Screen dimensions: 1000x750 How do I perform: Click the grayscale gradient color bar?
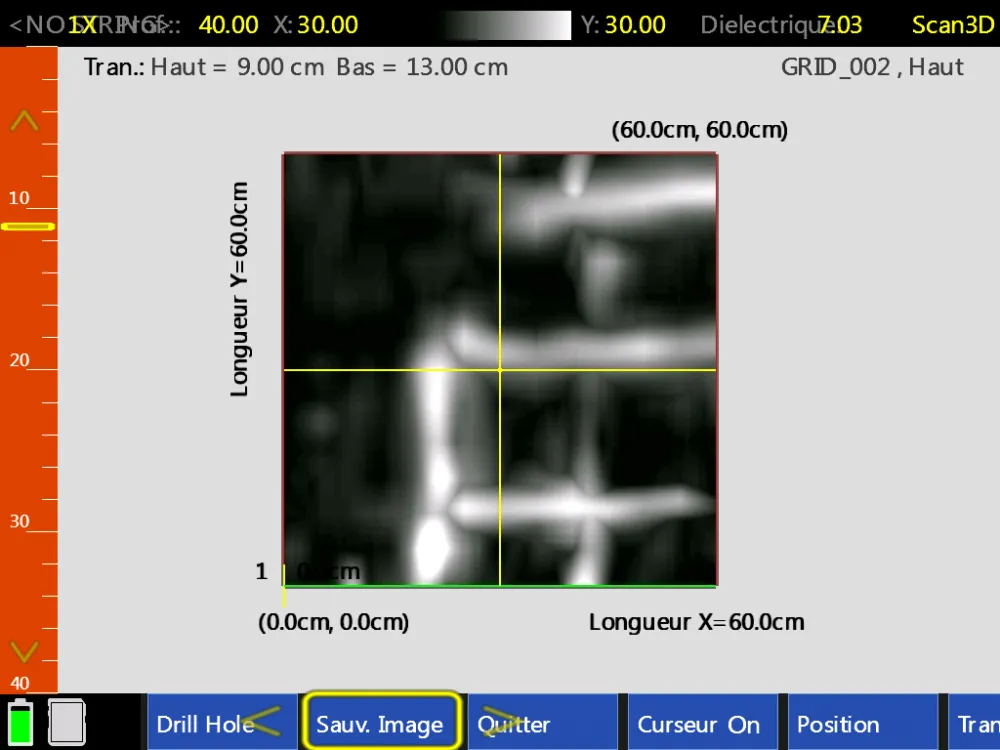coord(505,25)
